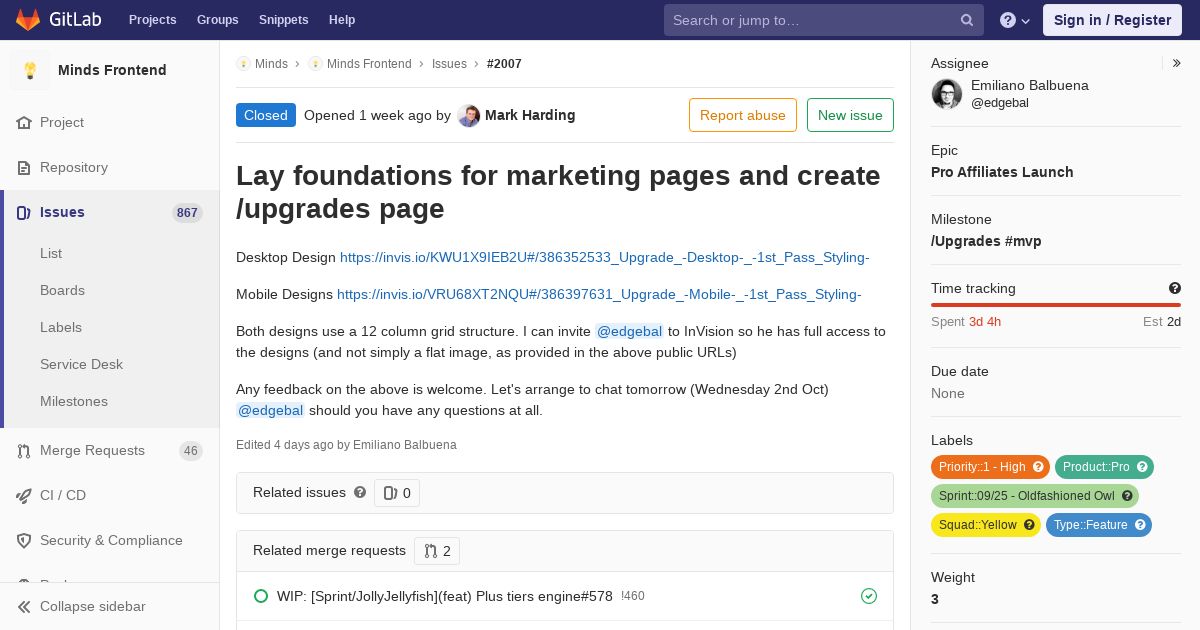Click the Minds Frontend project title in sidebar
Screen dimensions: 1200x630
[112, 70]
